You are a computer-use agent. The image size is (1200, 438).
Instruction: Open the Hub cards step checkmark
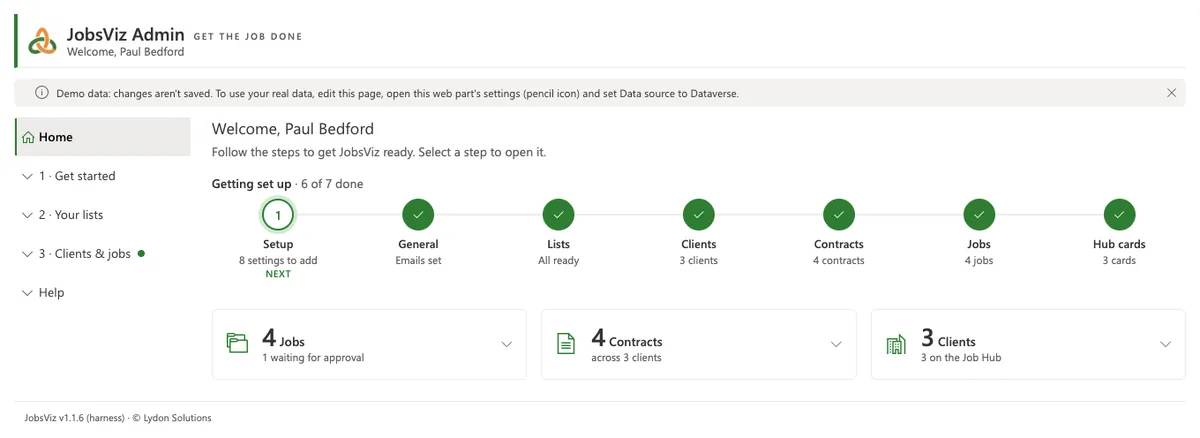(x=1119, y=214)
